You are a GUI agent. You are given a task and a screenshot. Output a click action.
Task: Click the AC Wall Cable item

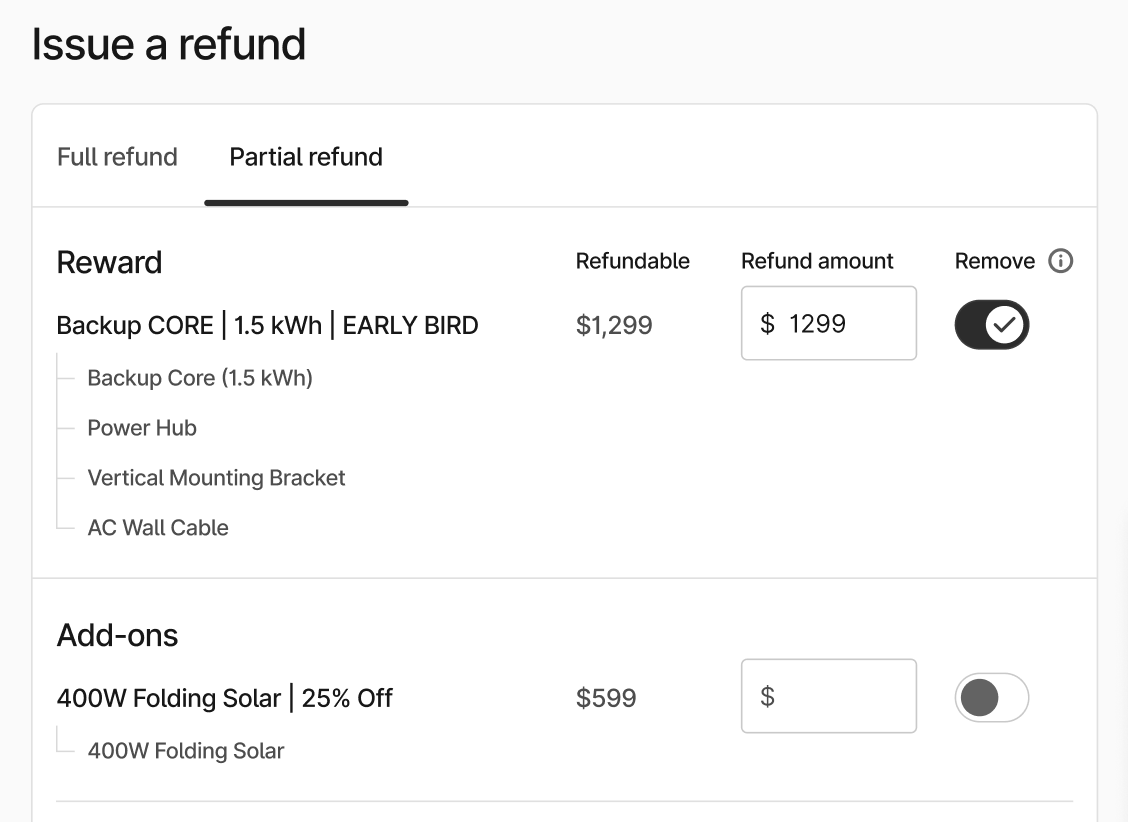[157, 527]
